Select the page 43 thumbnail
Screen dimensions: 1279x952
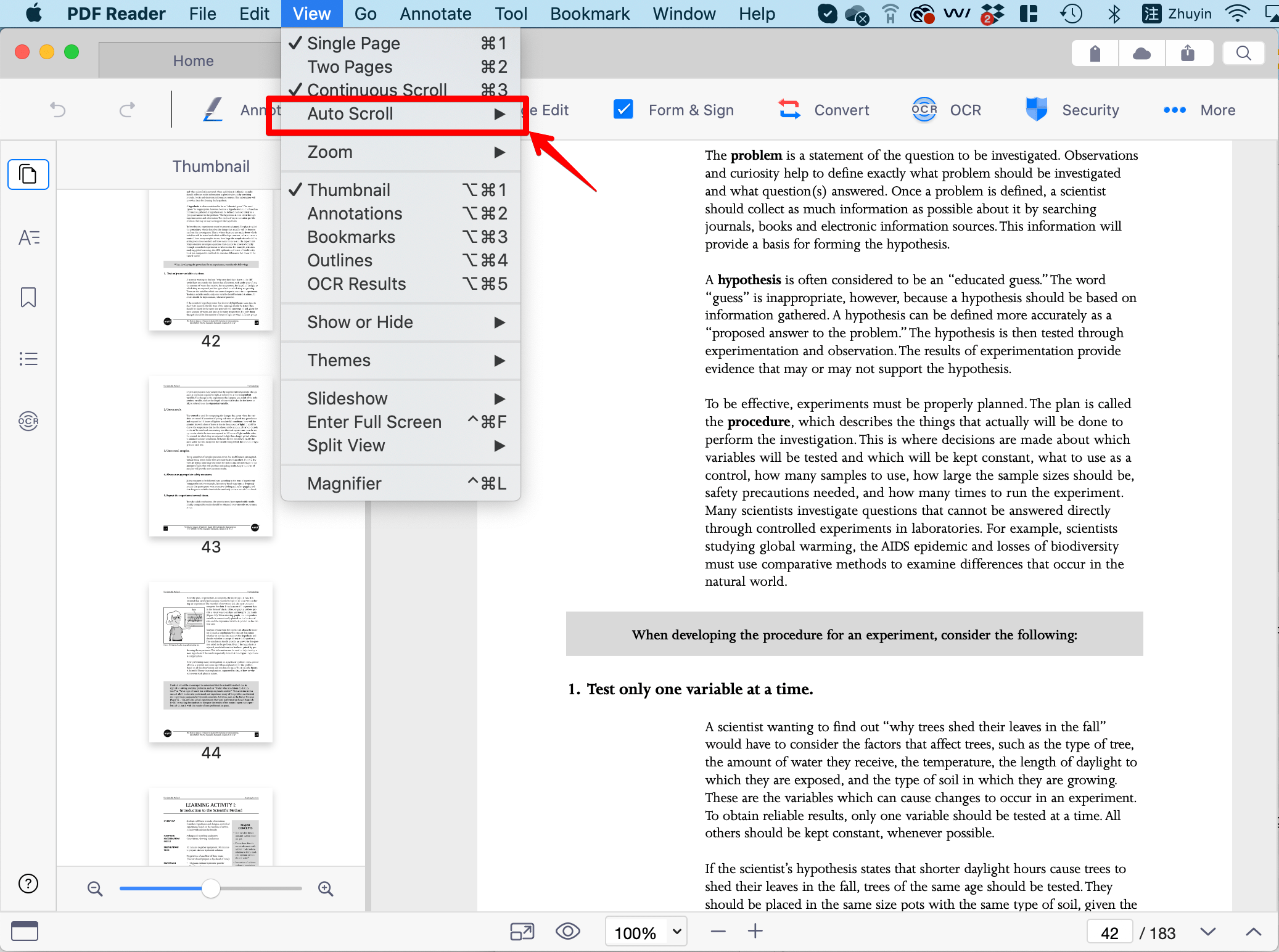pyautogui.click(x=210, y=457)
